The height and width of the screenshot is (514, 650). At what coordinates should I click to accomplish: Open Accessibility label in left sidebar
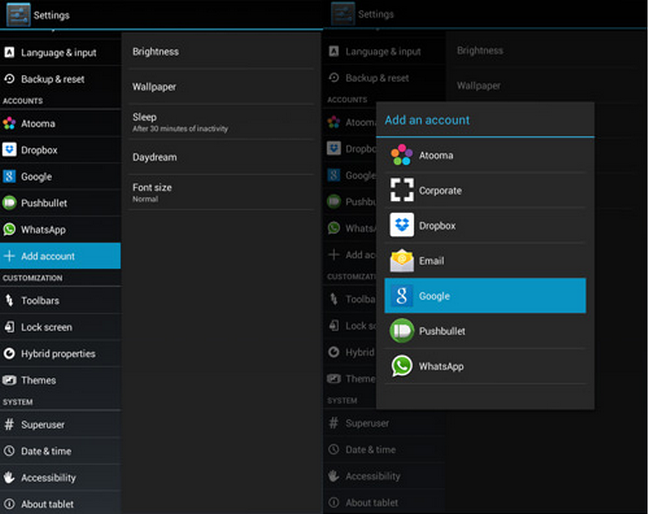tap(49, 478)
